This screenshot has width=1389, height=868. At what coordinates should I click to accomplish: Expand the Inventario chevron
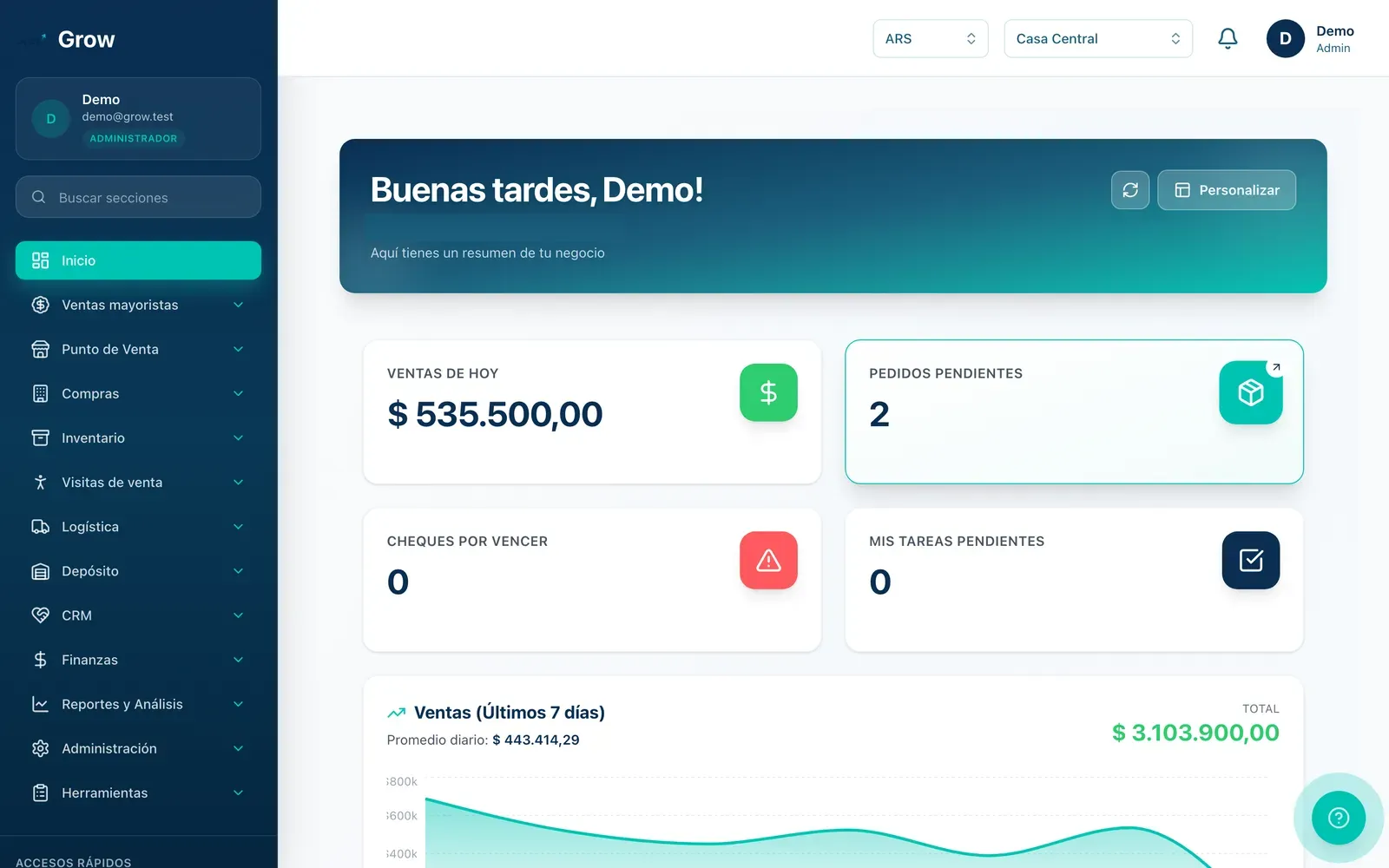click(x=238, y=437)
